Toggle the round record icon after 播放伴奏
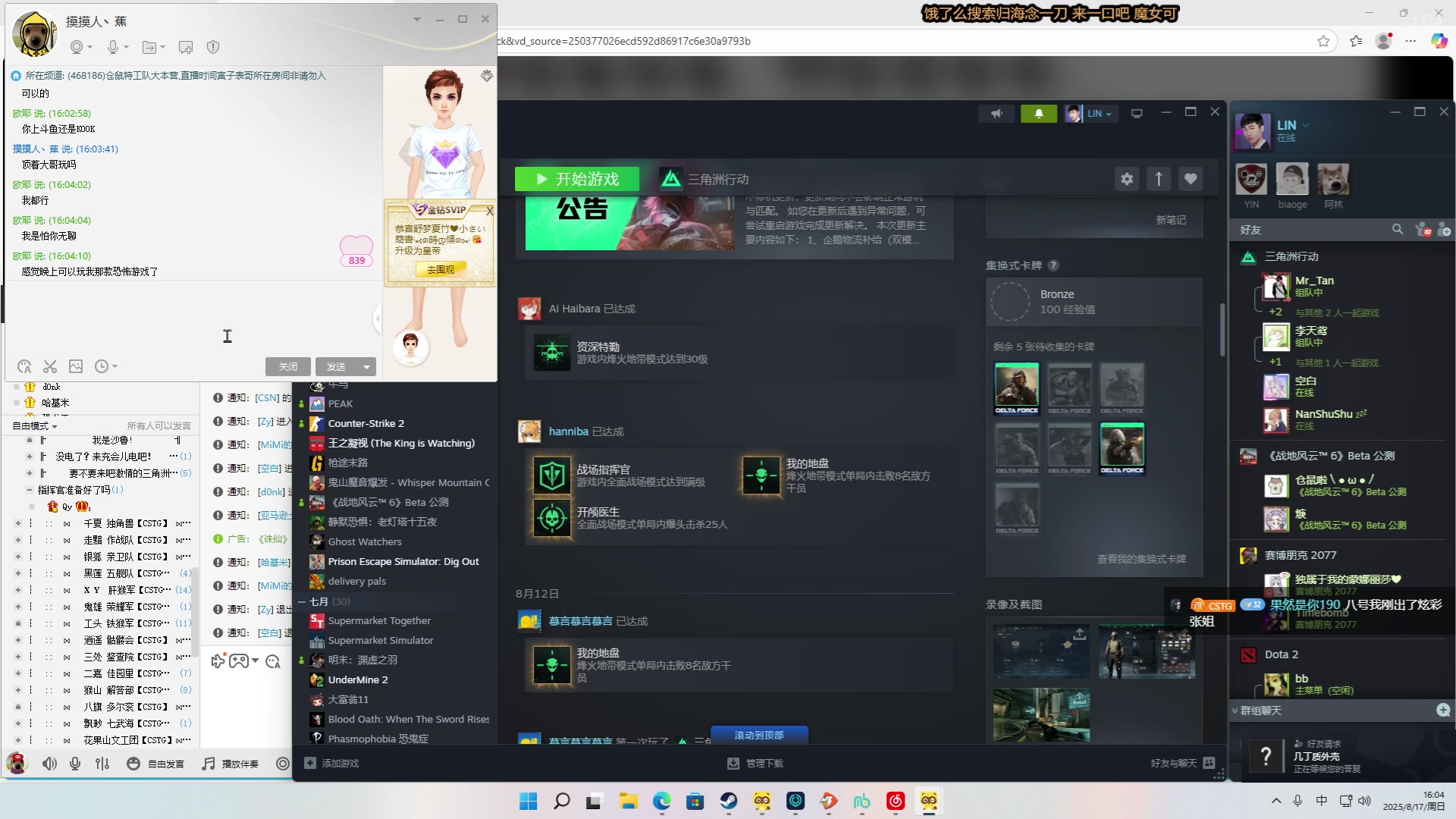The height and width of the screenshot is (819, 1456). tap(283, 764)
